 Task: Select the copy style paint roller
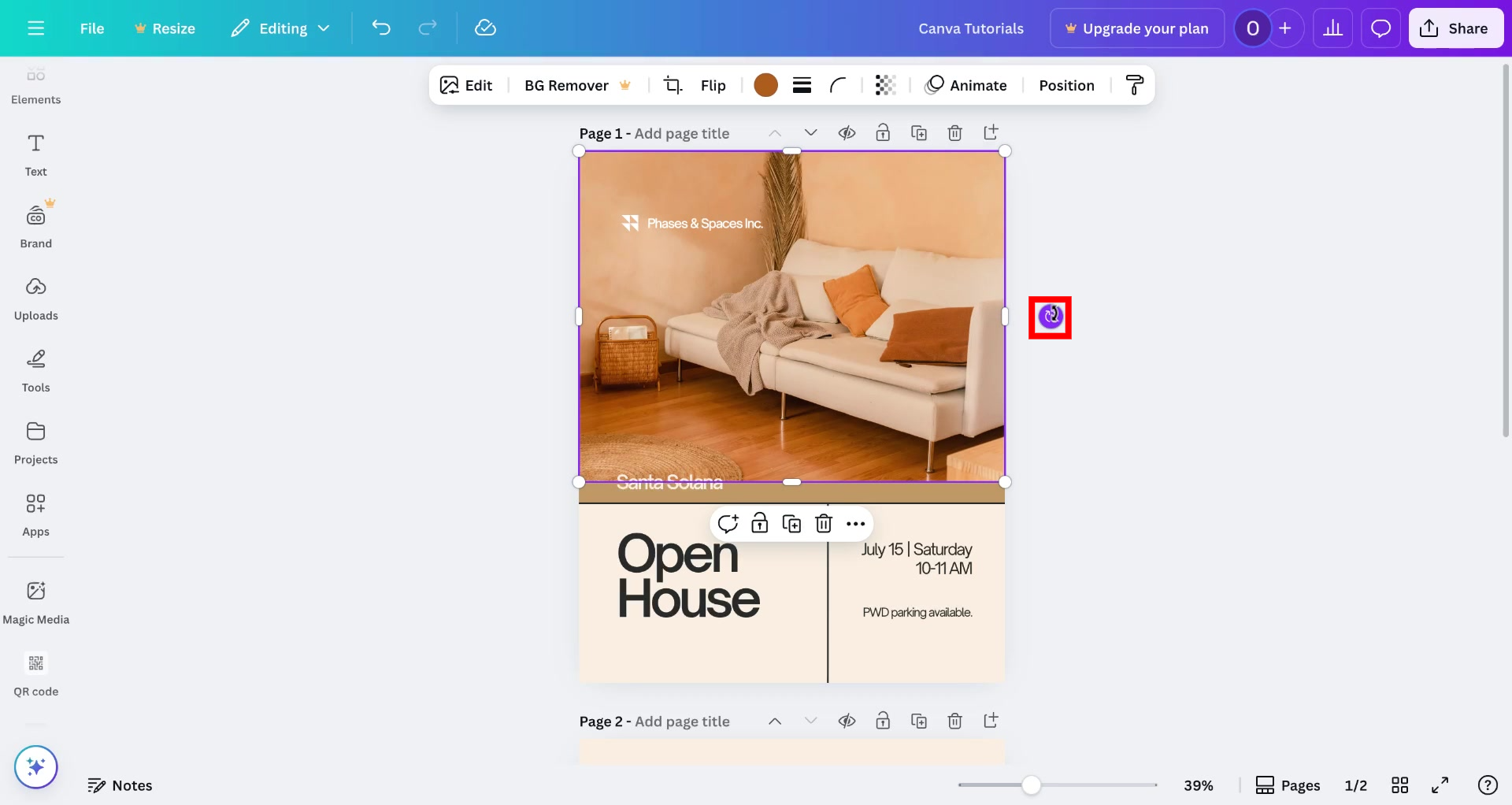coord(1134,85)
